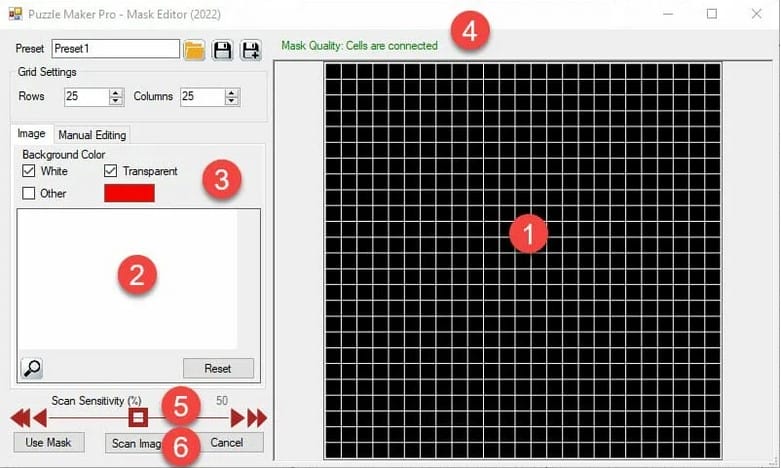
Task: Increase the Rows value with the up arrow
Action: [x=116, y=93]
